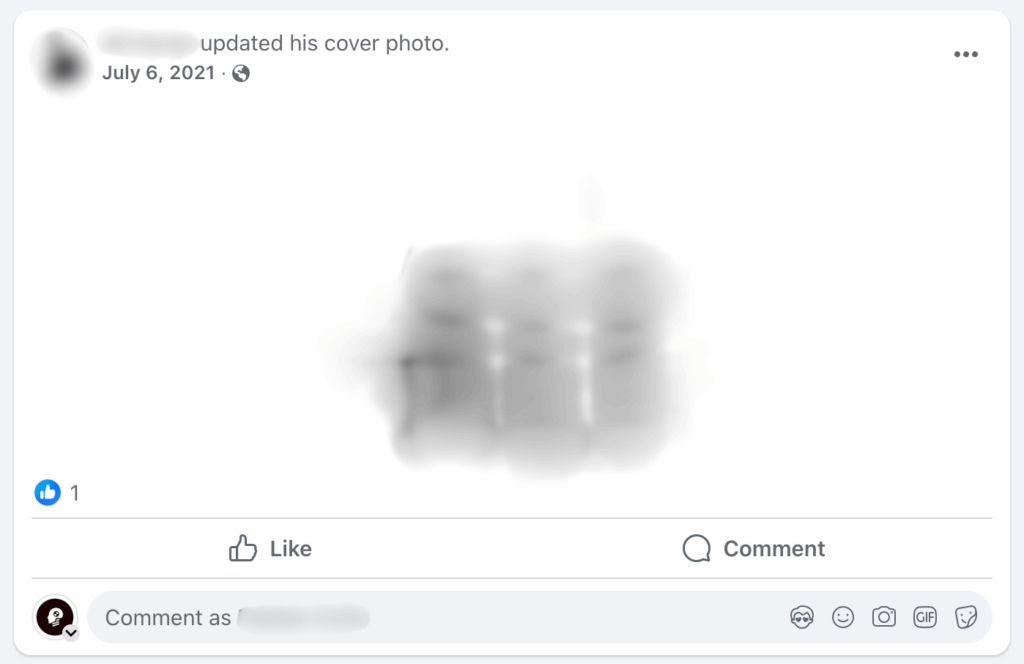Click the globe public audience icon
The image size is (1024, 664).
tap(241, 73)
